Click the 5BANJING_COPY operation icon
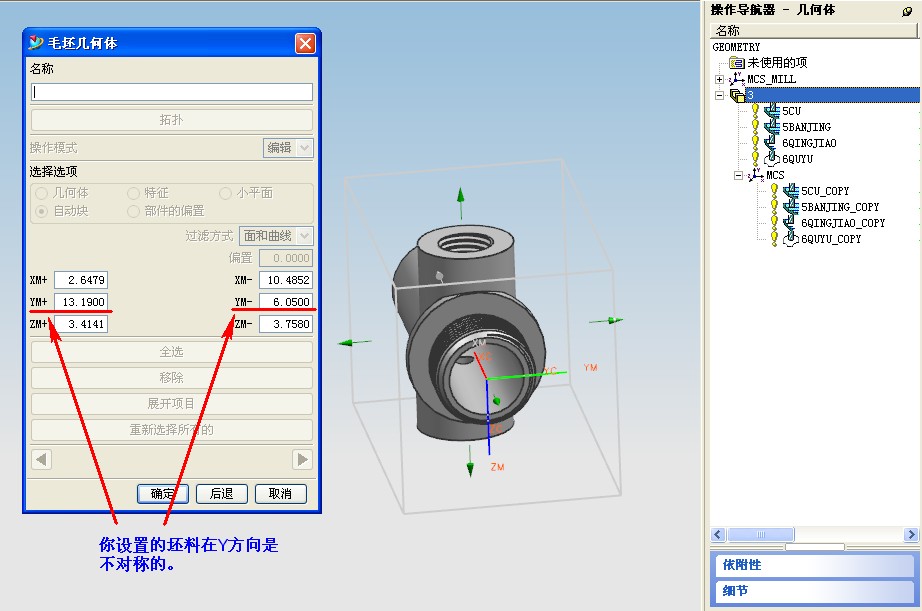The image size is (922, 611). pos(791,206)
